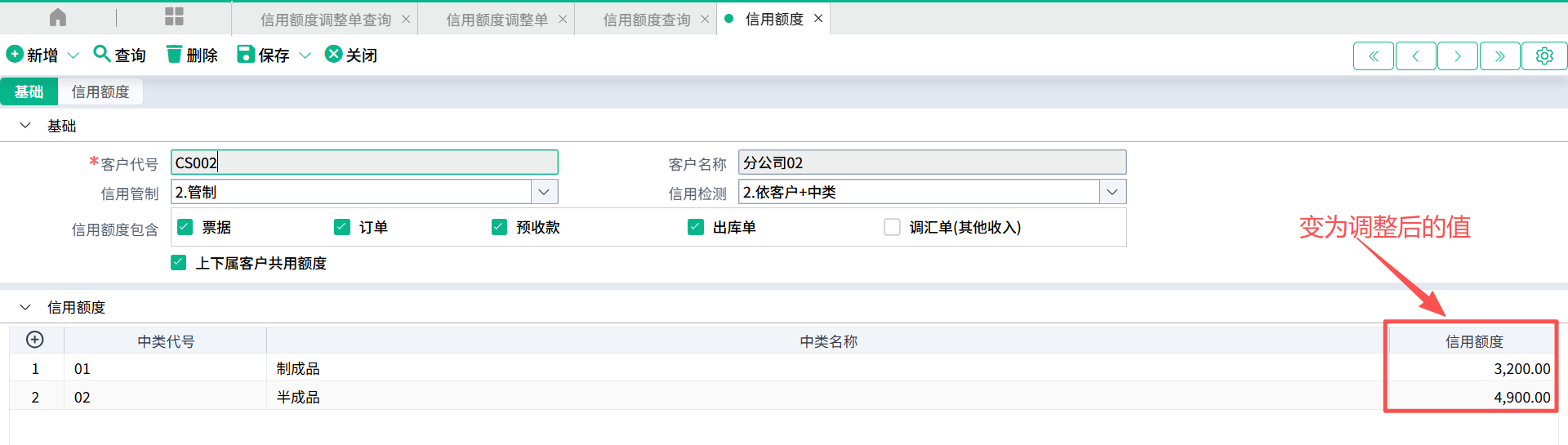Go to next record arrow
Image resolution: width=1568 pixels, height=445 pixels.
(x=1458, y=56)
